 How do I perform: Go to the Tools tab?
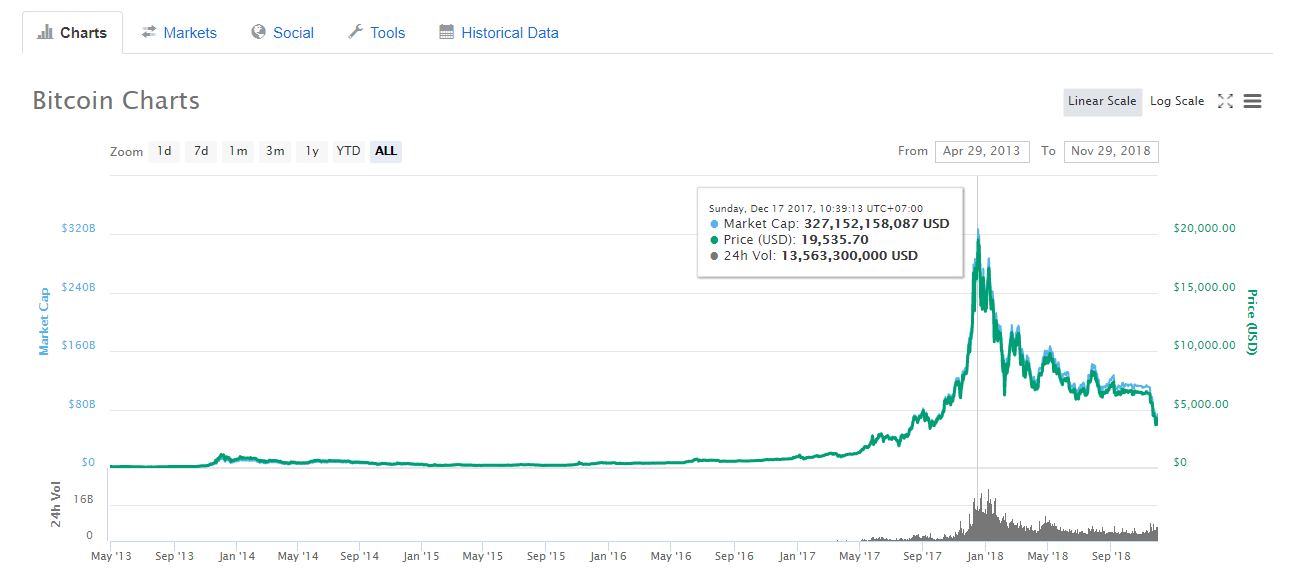(x=376, y=33)
